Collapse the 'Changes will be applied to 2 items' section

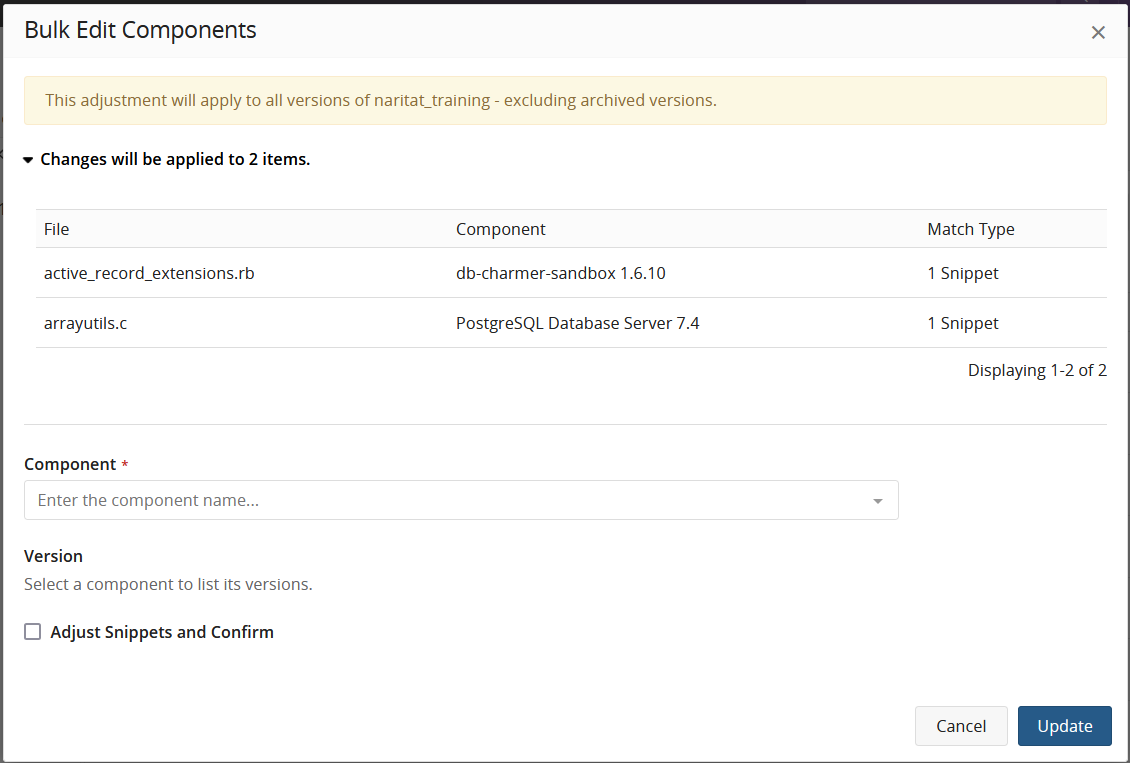(27, 158)
